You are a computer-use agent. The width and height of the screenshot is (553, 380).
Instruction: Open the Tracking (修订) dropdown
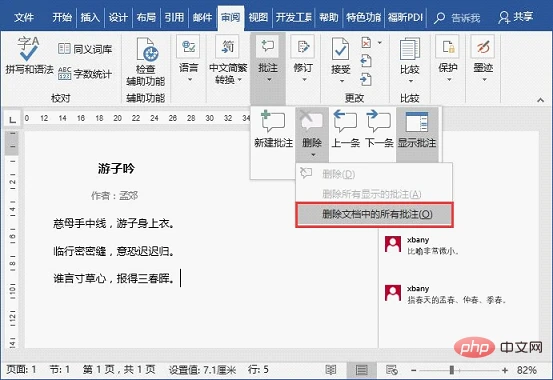[303, 59]
